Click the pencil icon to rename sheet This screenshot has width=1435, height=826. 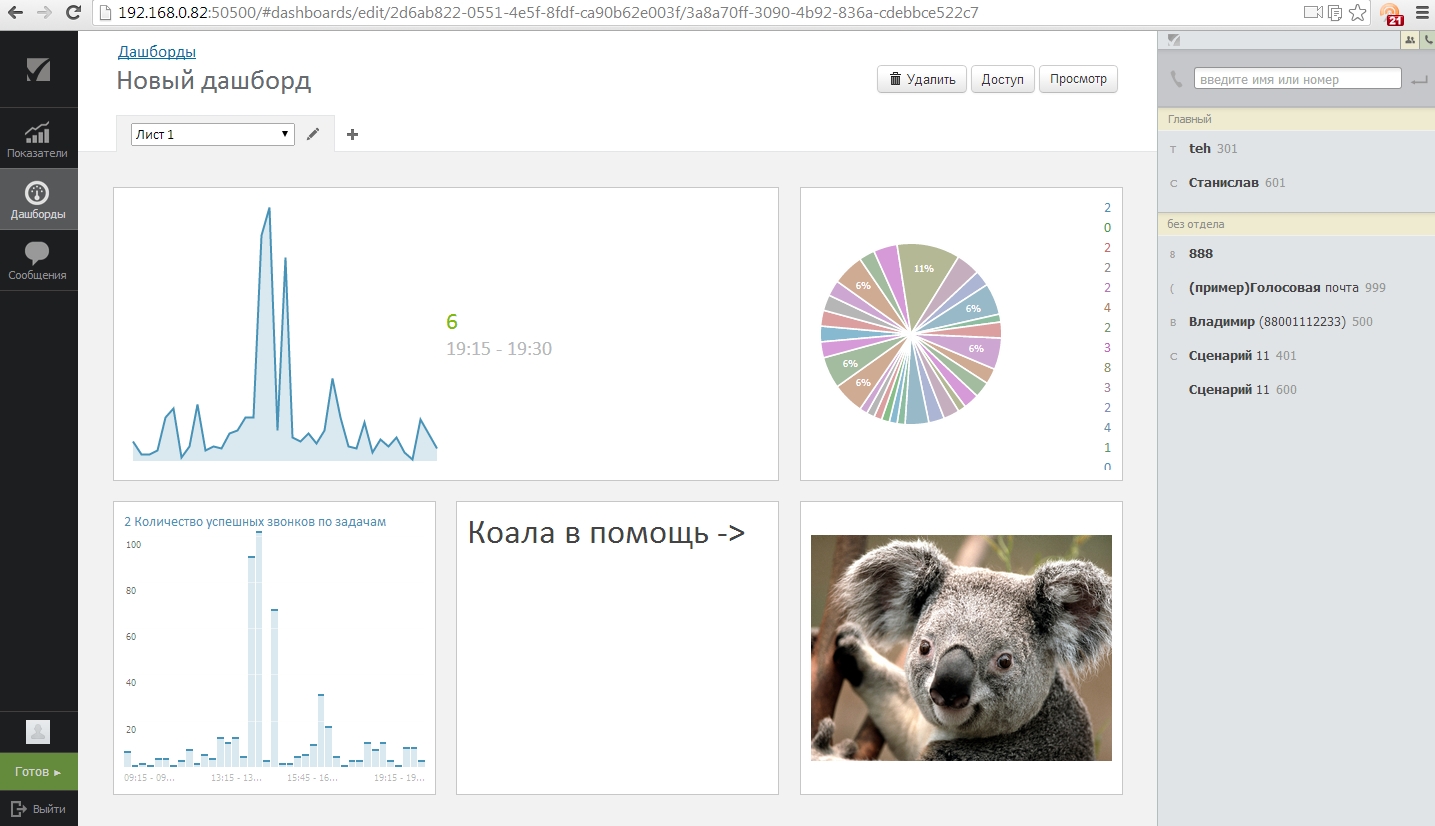coord(313,134)
